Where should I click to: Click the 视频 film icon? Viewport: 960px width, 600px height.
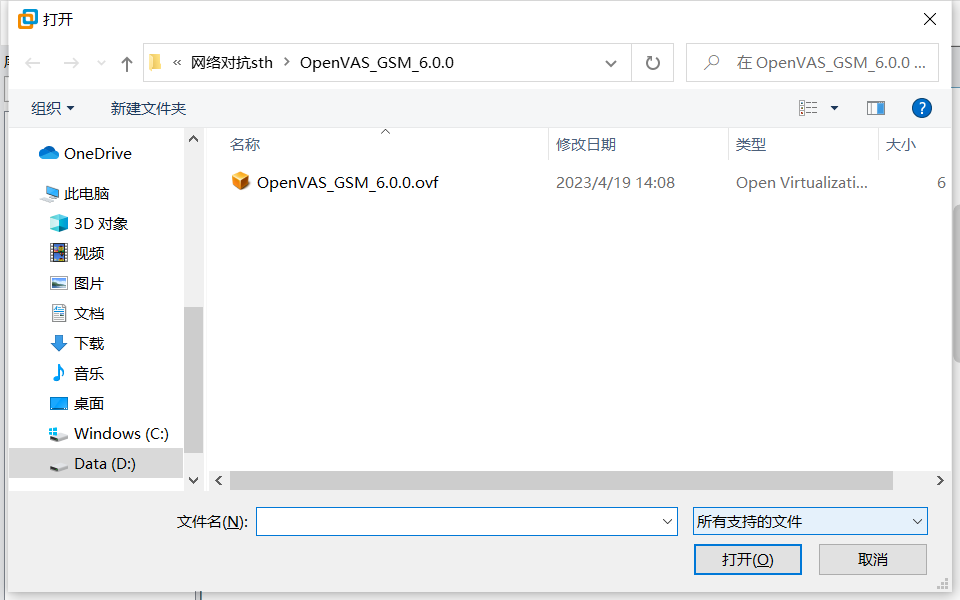pos(59,253)
